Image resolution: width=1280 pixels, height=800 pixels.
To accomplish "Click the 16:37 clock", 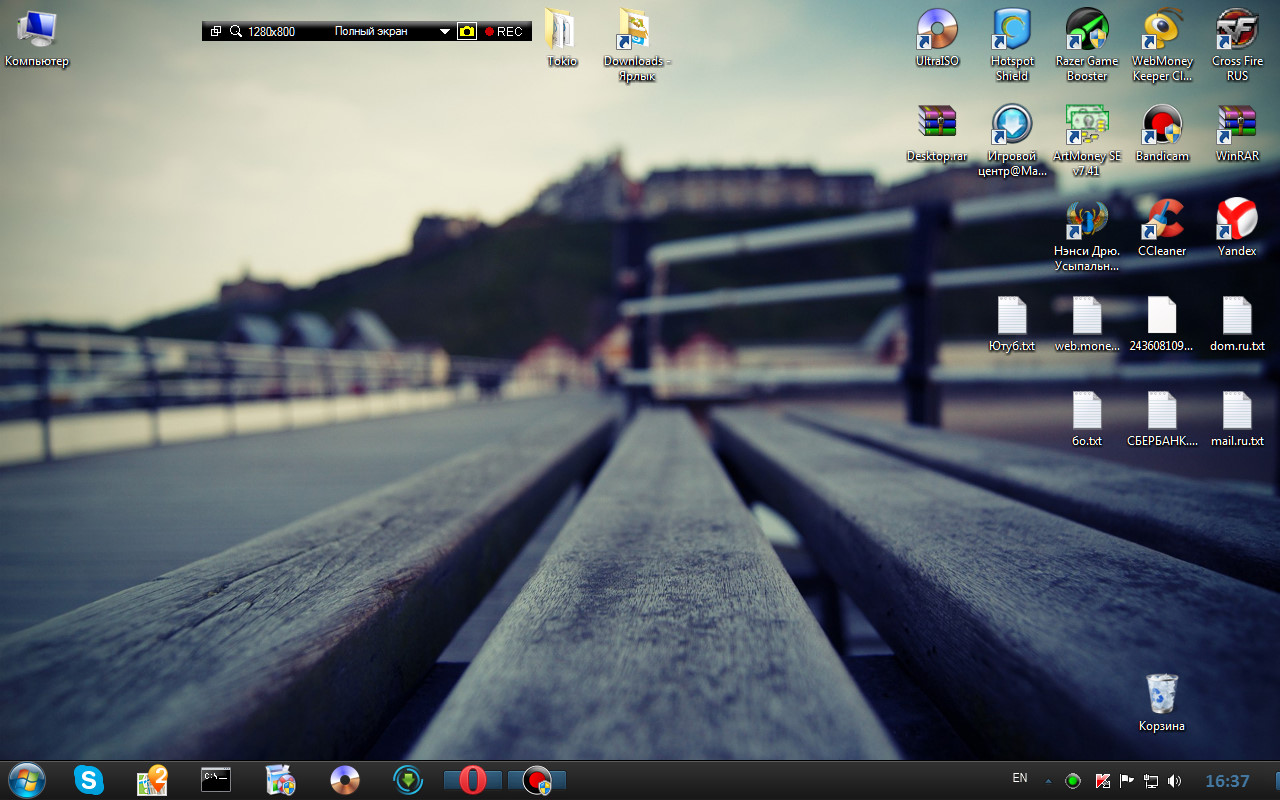I will coord(1227,781).
